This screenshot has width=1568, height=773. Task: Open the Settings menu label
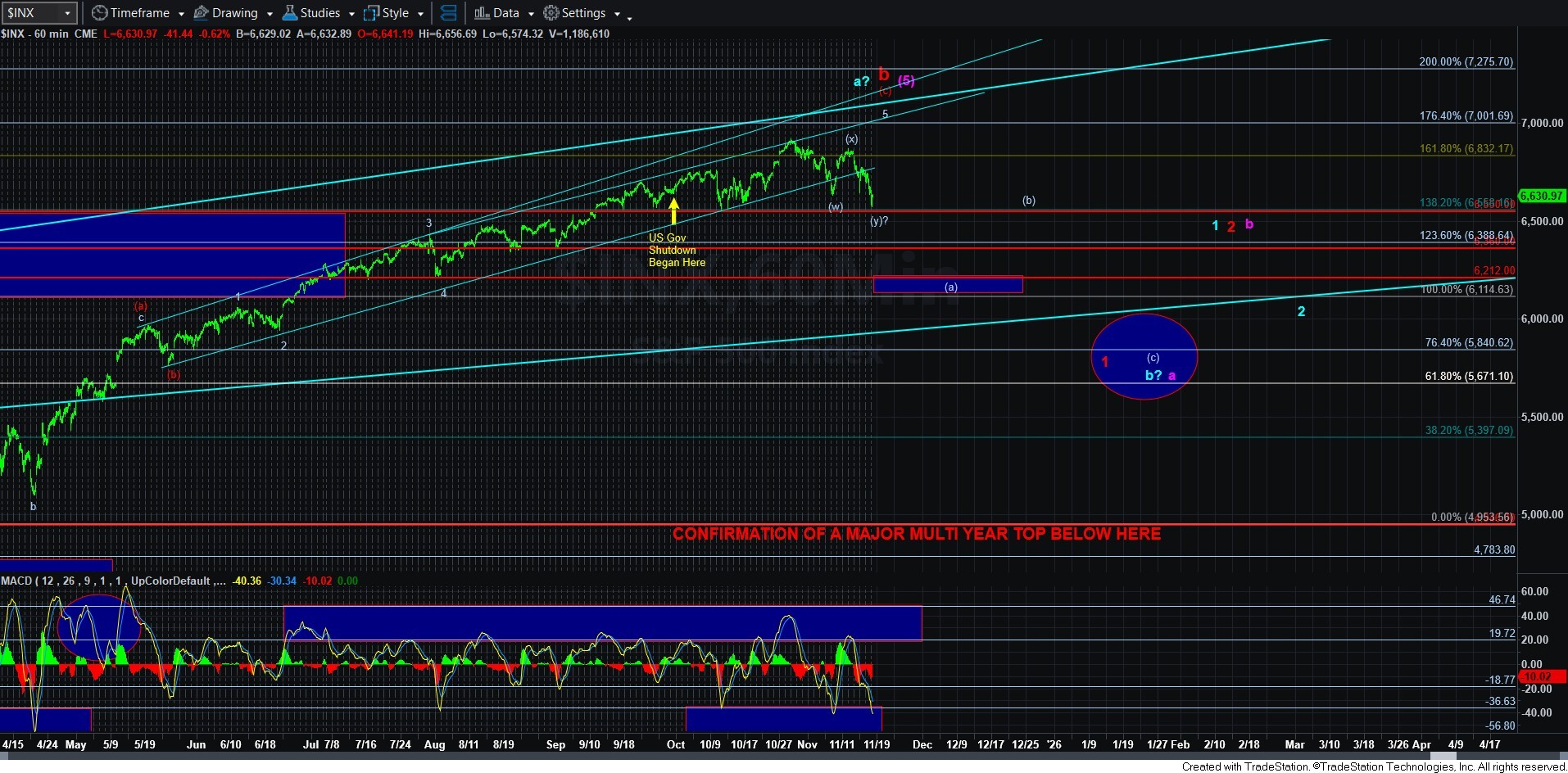[x=583, y=13]
